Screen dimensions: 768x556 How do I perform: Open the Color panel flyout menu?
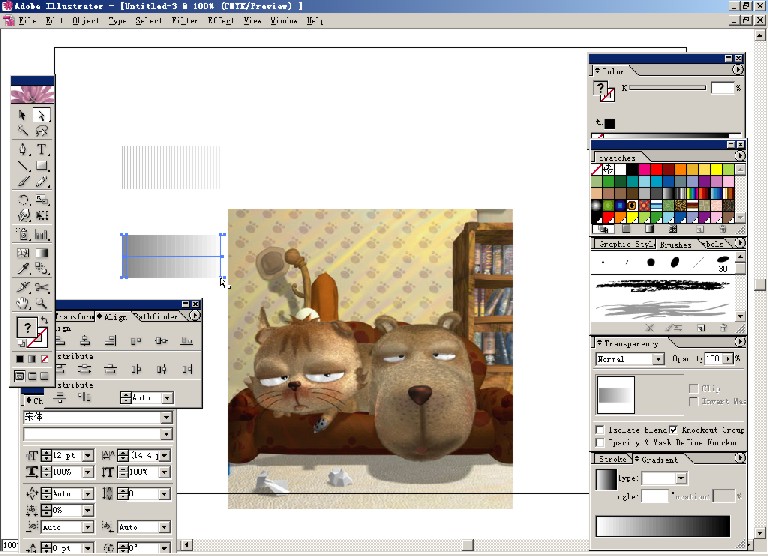click(737, 70)
